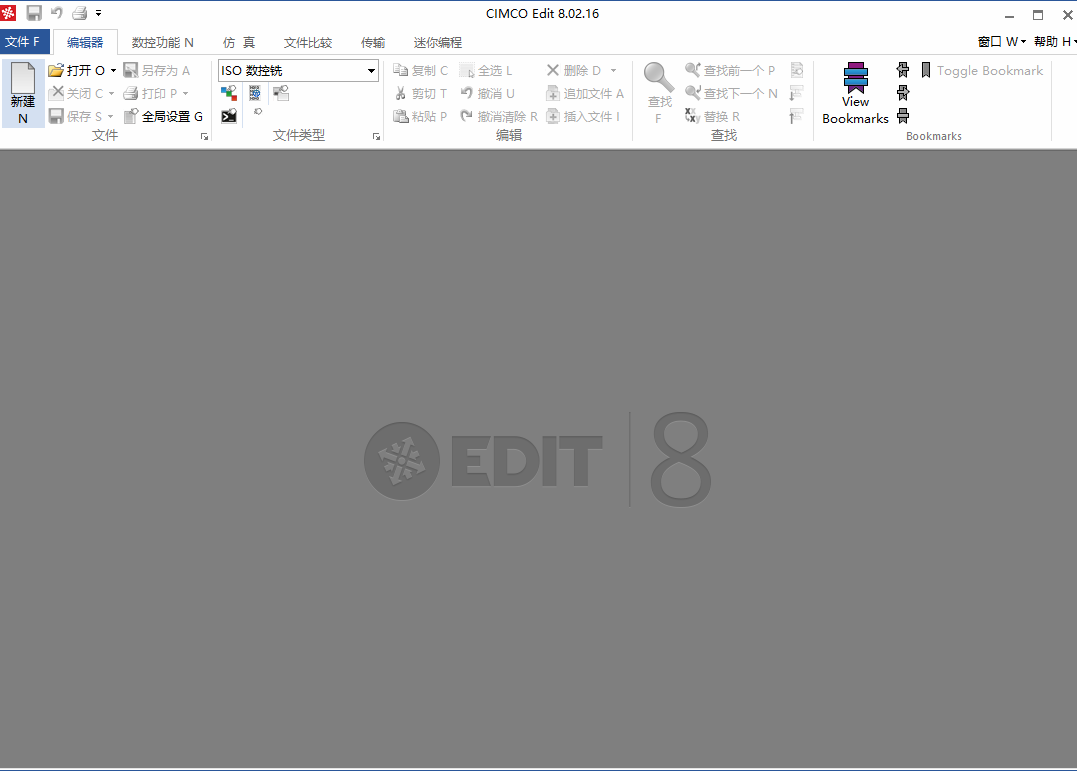The height and width of the screenshot is (771, 1077).
Task: Expand the 关闭 C dropdown arrow
Action: (x=111, y=93)
